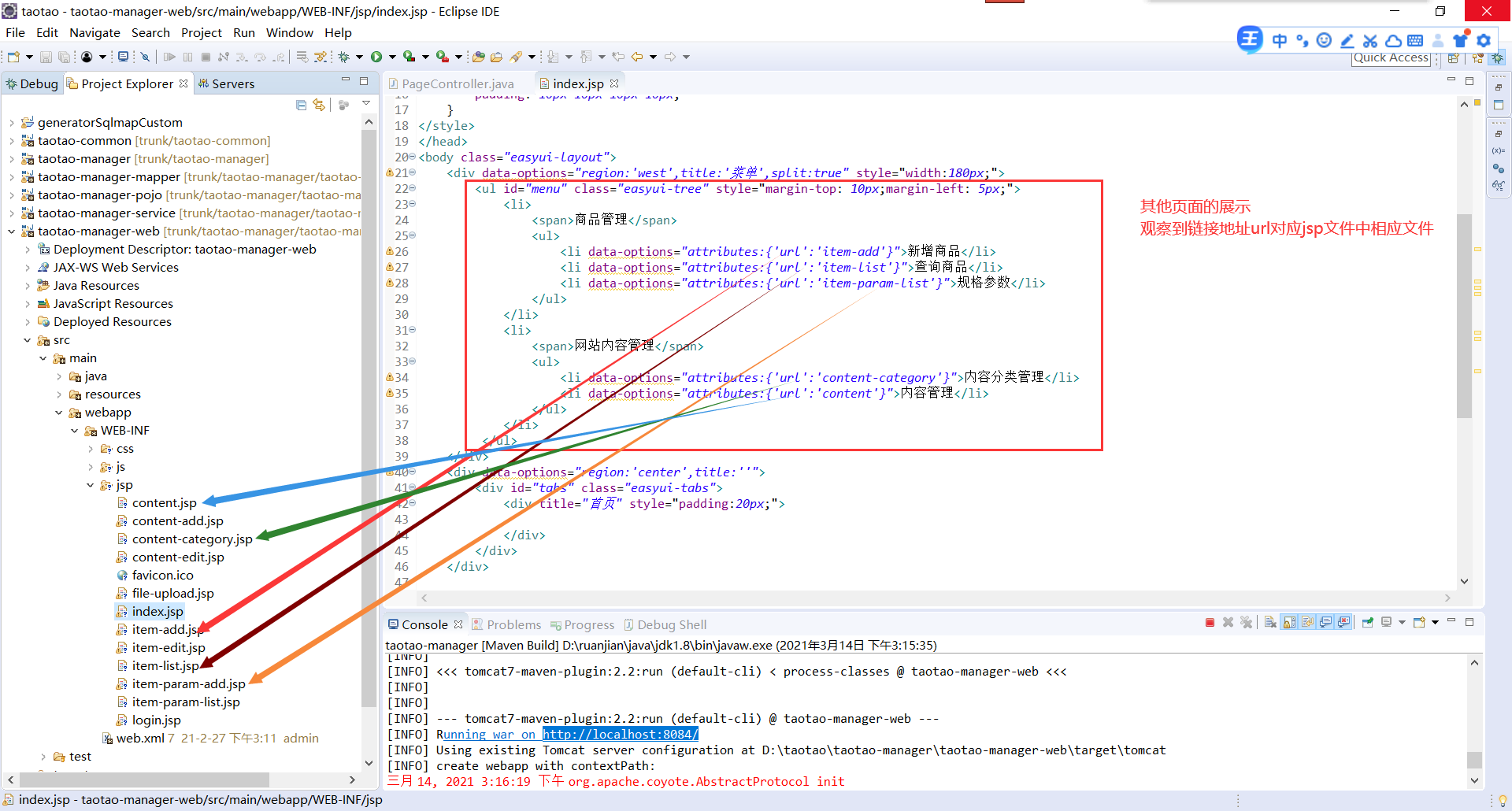Switch to the Problems tab
The image size is (1512, 811).
point(506,624)
